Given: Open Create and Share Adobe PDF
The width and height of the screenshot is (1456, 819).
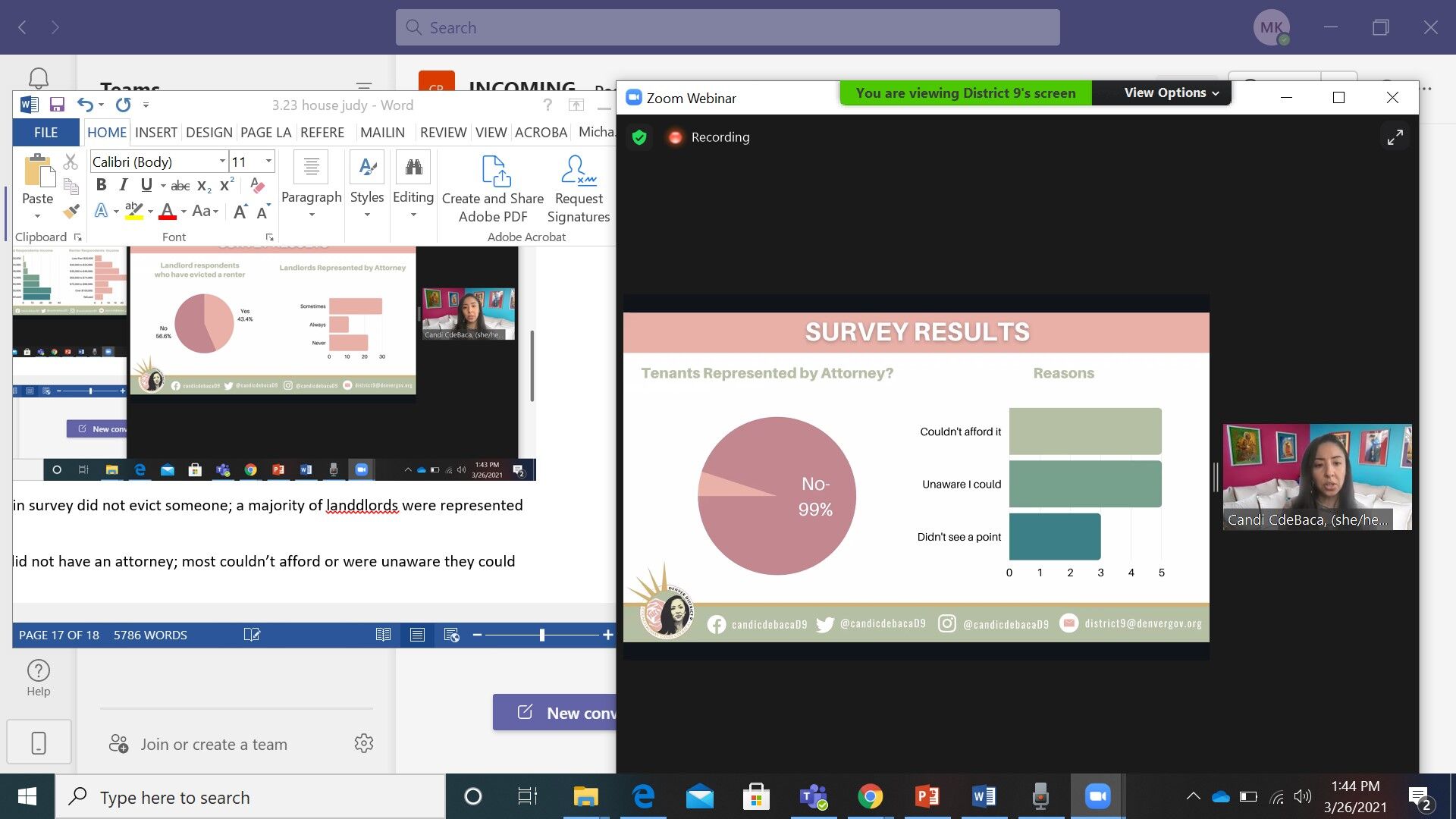Looking at the screenshot, I should point(493,188).
